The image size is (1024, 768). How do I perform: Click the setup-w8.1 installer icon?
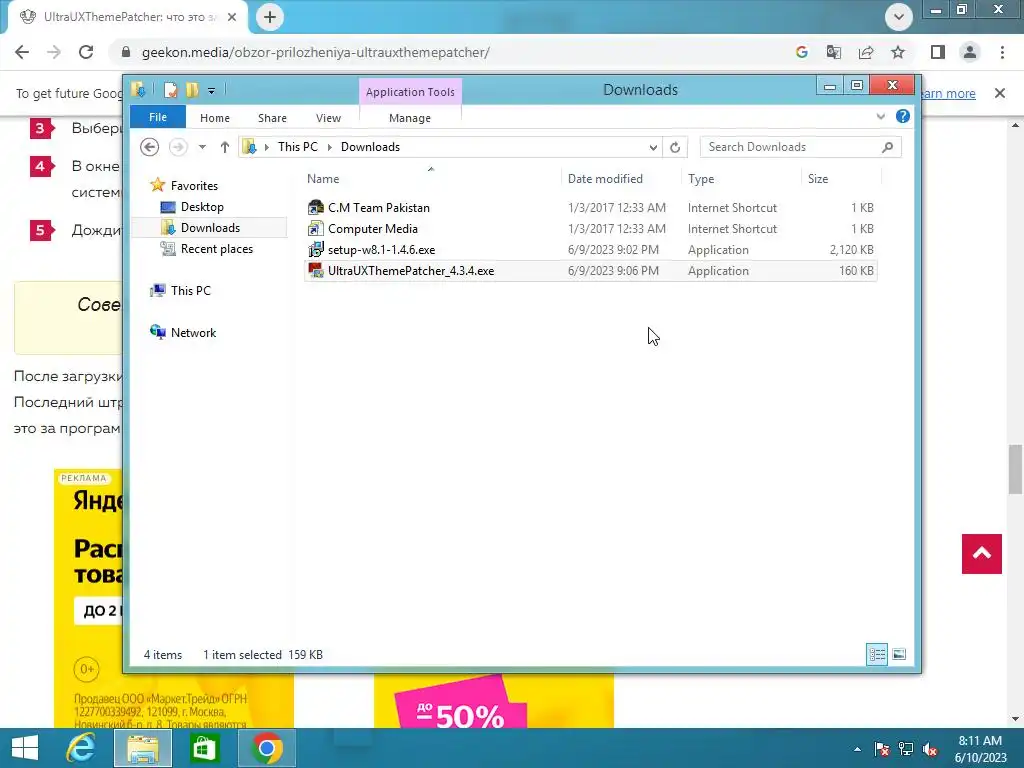(316, 249)
